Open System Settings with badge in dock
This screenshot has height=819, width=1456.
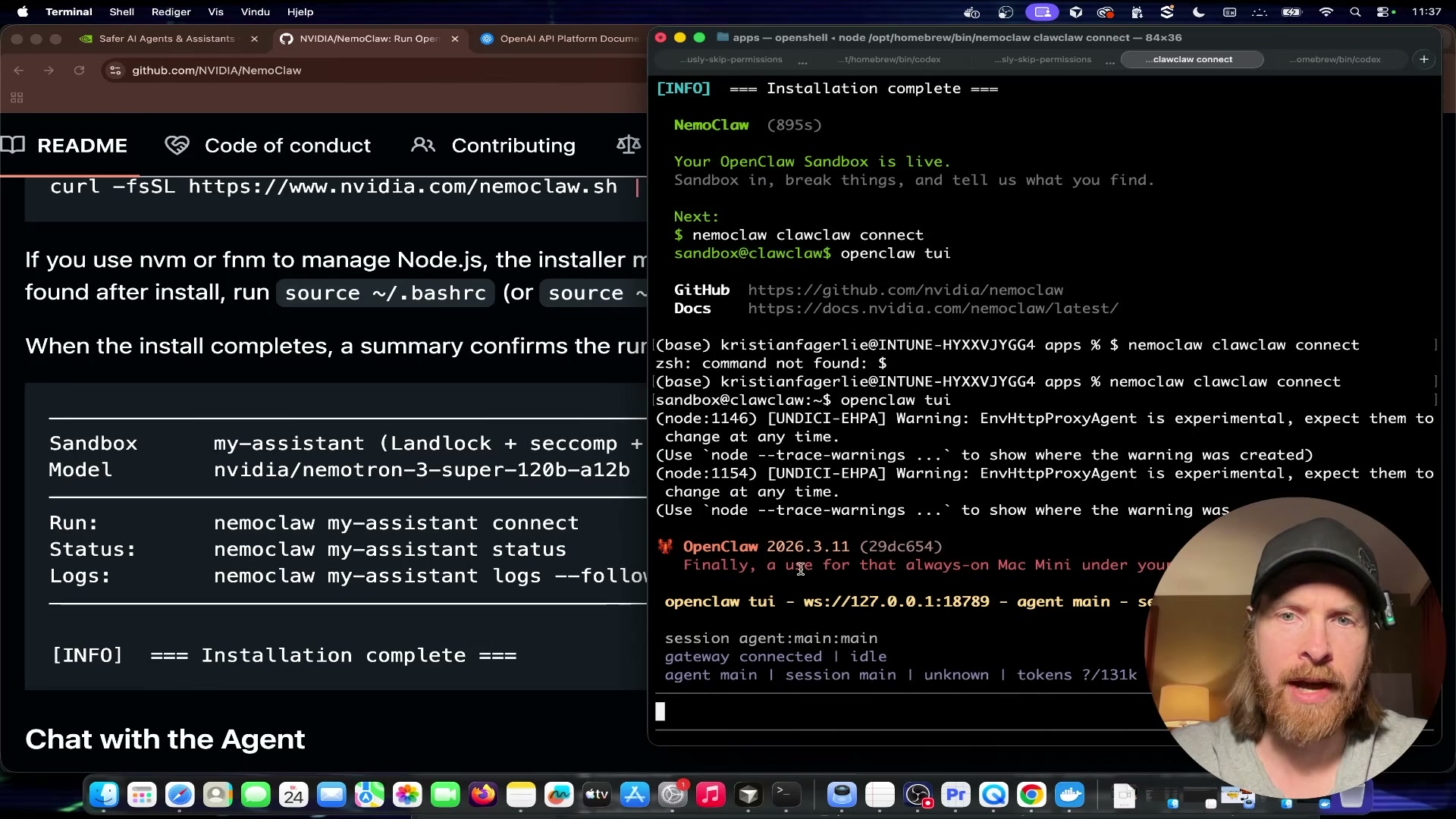coord(673,795)
